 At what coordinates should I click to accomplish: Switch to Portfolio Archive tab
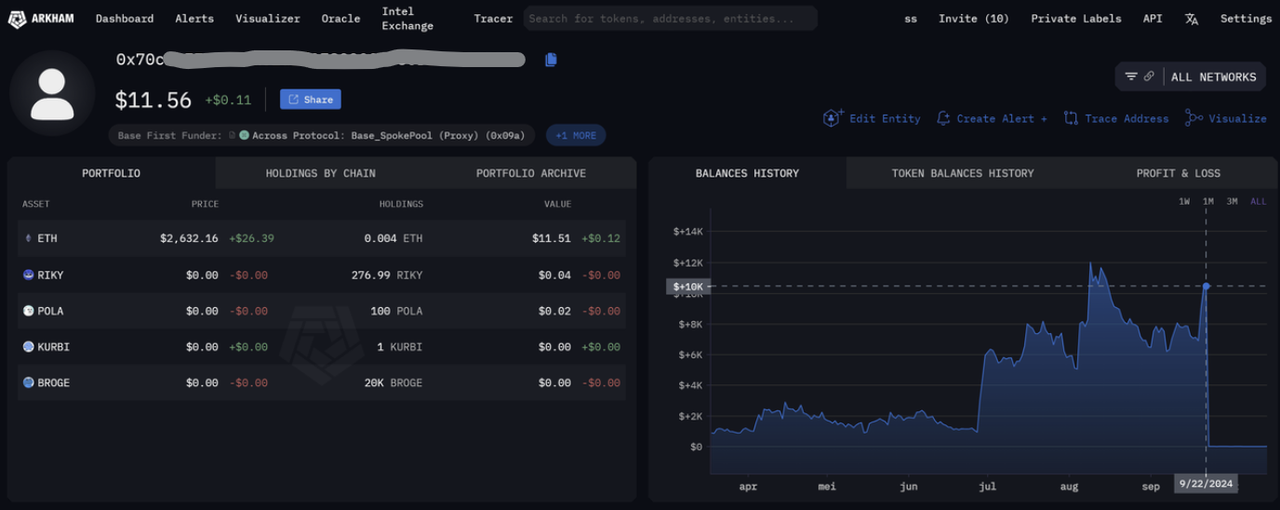(x=531, y=173)
